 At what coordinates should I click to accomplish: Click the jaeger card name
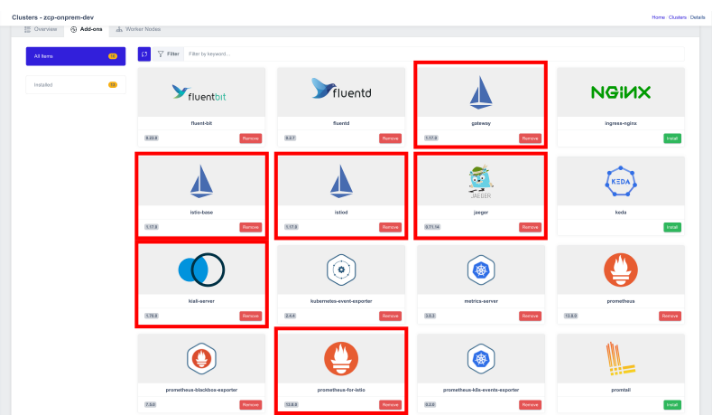pyautogui.click(x=481, y=213)
